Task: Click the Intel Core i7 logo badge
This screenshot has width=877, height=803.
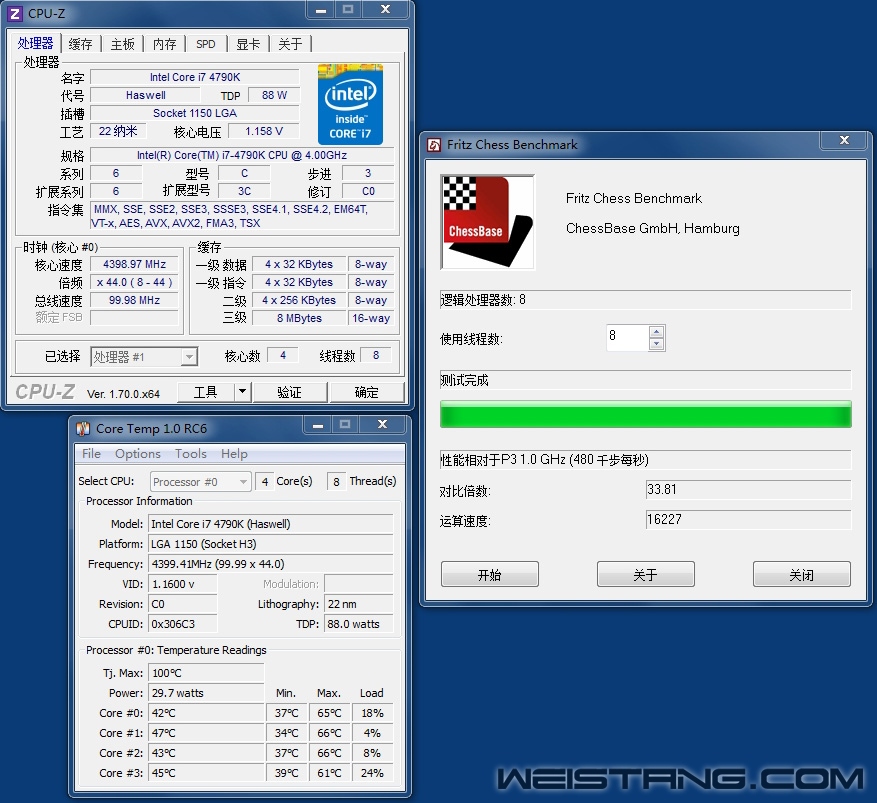Action: (350, 105)
